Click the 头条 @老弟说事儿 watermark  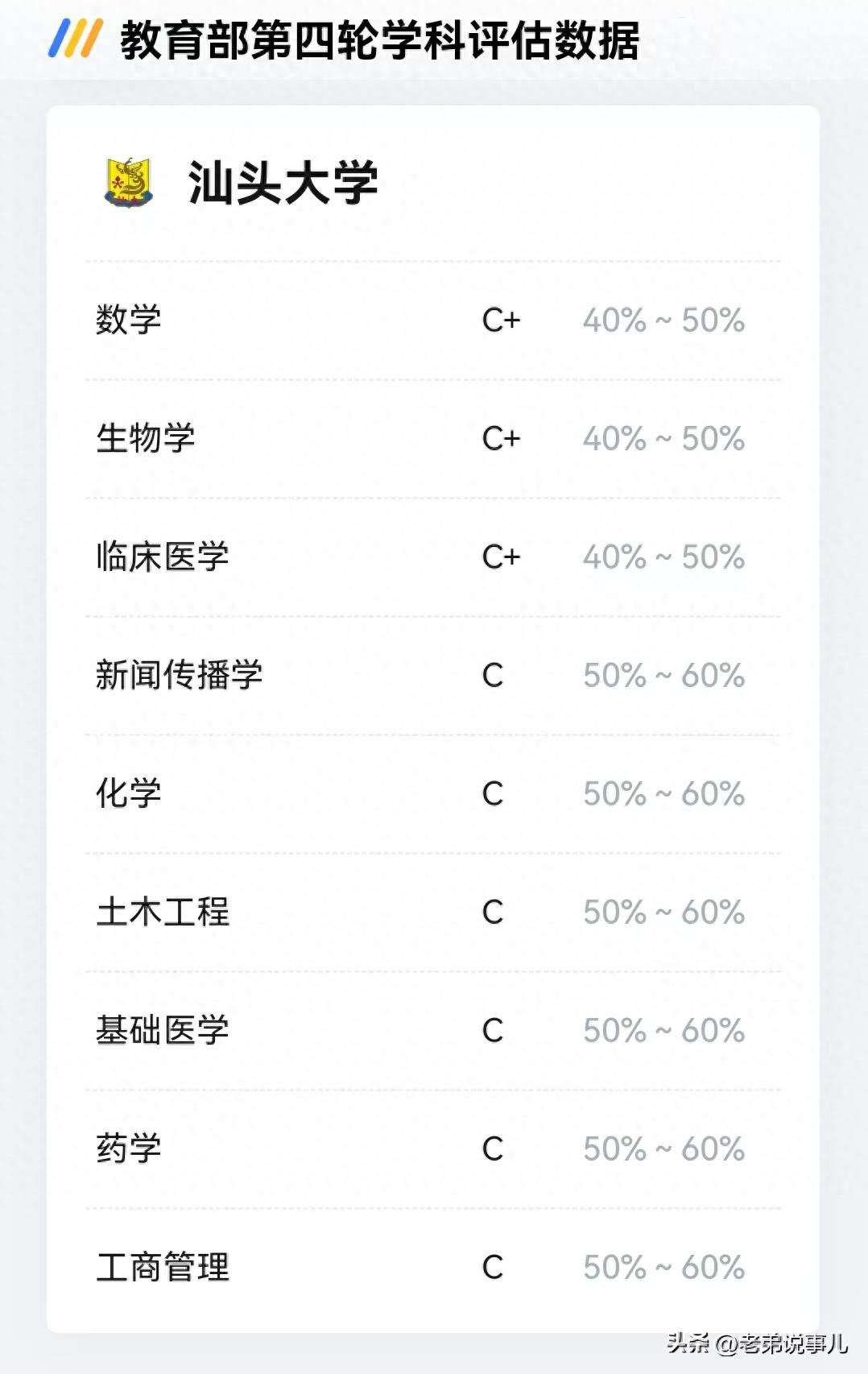pos(757,1343)
